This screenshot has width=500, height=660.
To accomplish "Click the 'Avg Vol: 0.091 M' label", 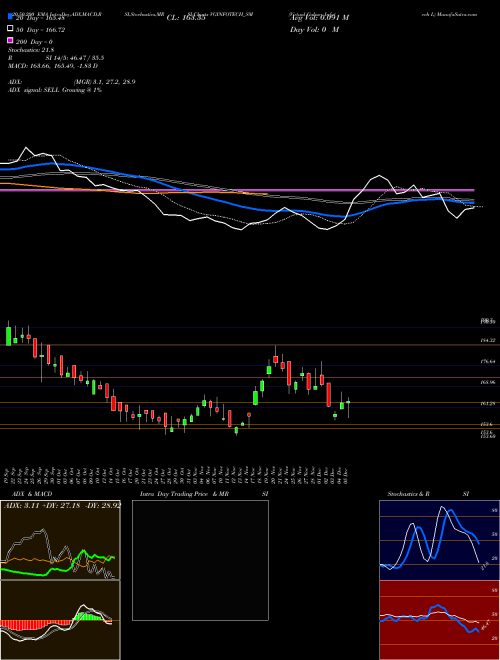I will pos(319,18).
